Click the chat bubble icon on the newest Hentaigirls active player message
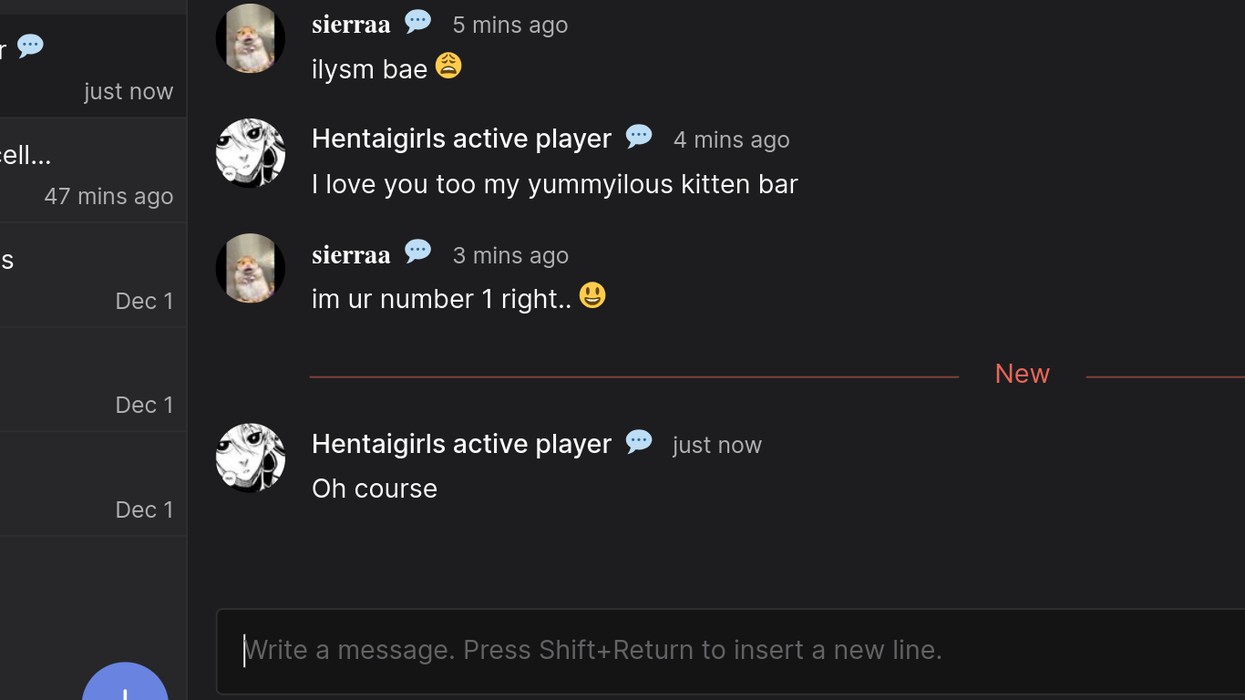 coord(639,441)
